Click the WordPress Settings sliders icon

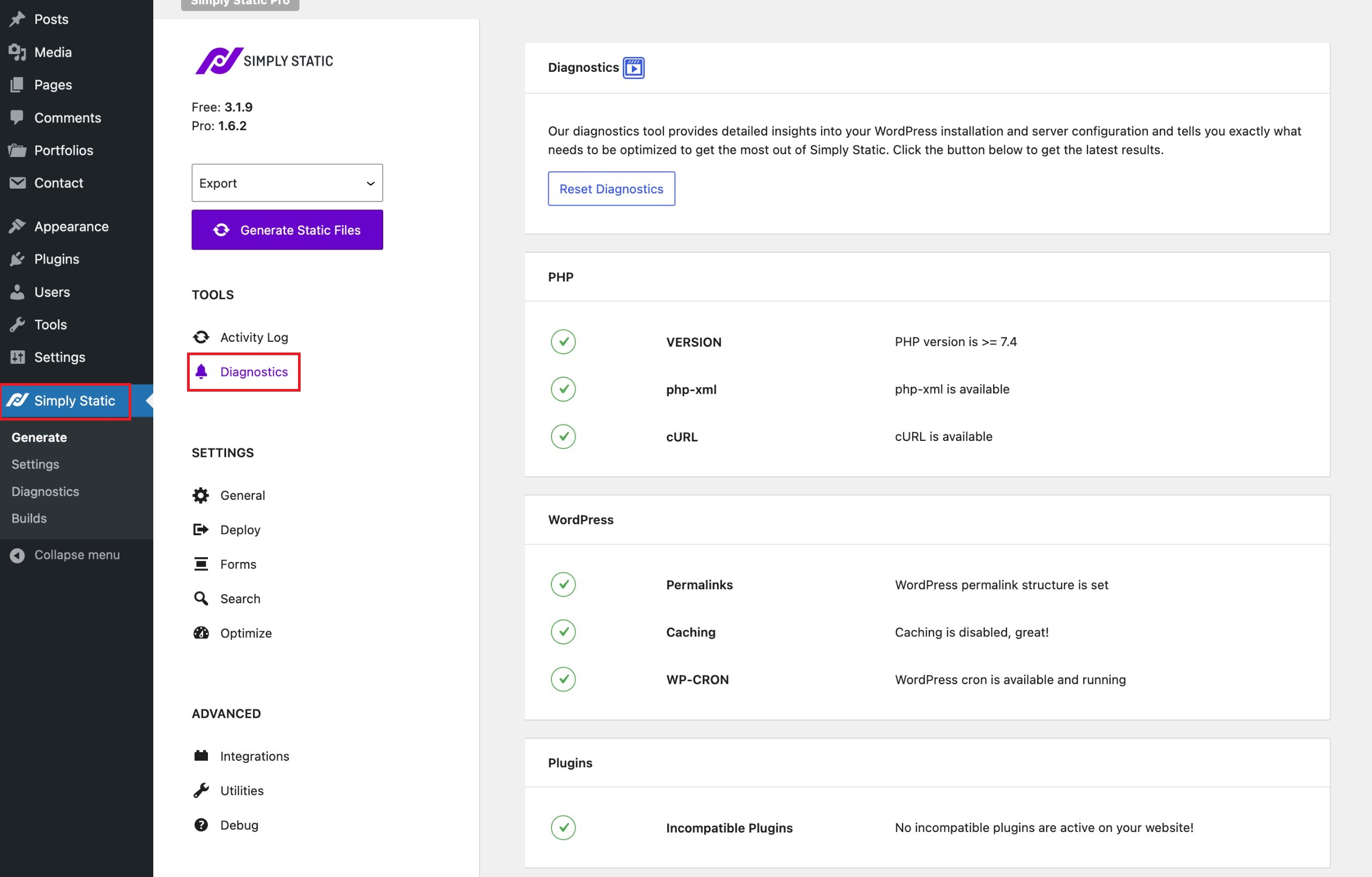[x=17, y=356]
